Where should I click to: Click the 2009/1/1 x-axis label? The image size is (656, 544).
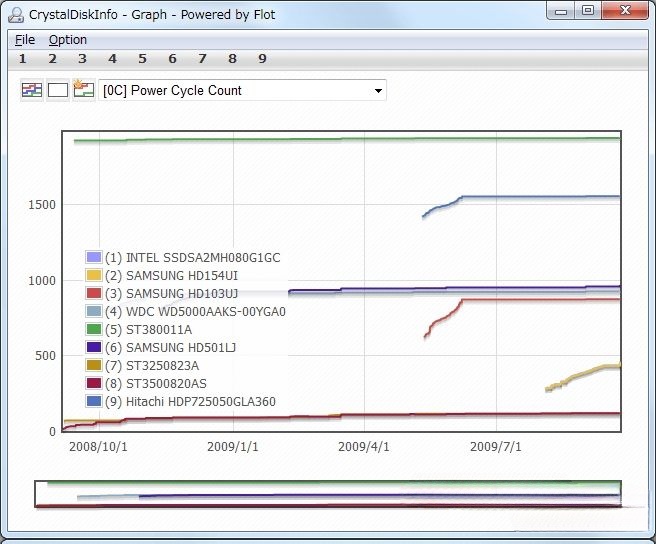[x=233, y=447]
